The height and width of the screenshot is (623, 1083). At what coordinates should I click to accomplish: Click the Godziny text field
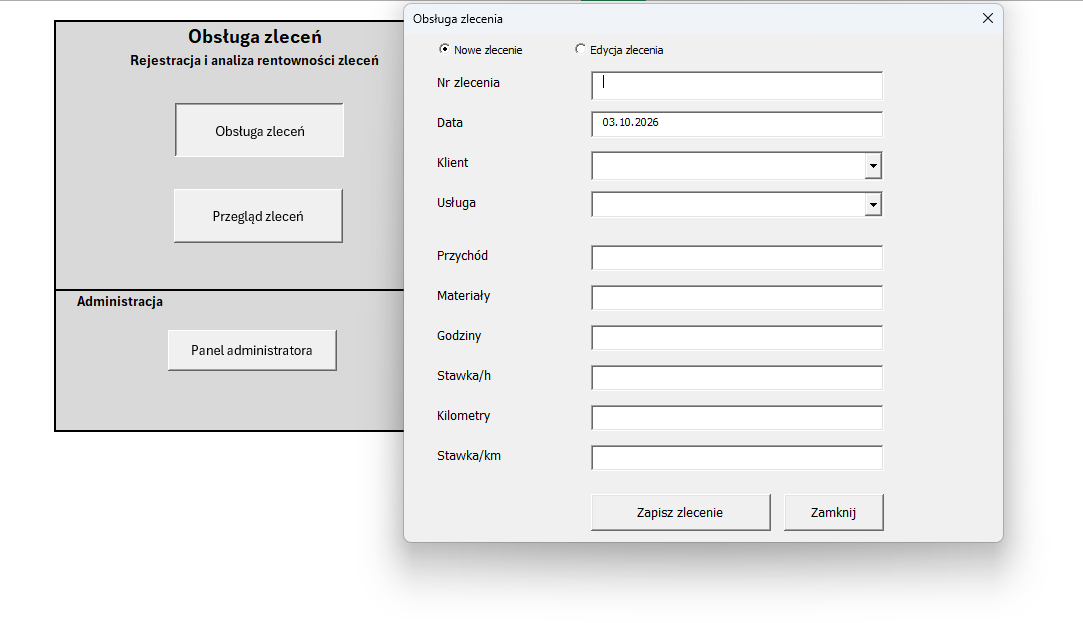pos(737,338)
